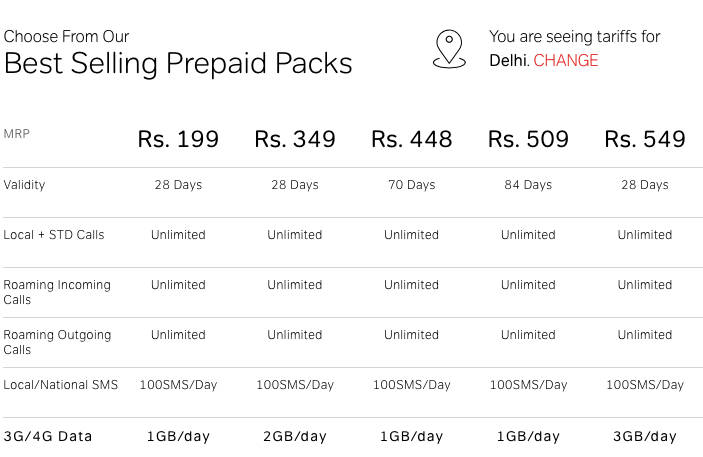The width and height of the screenshot is (703, 457).
Task: Click the Local/National SMS label
Action: click(60, 385)
